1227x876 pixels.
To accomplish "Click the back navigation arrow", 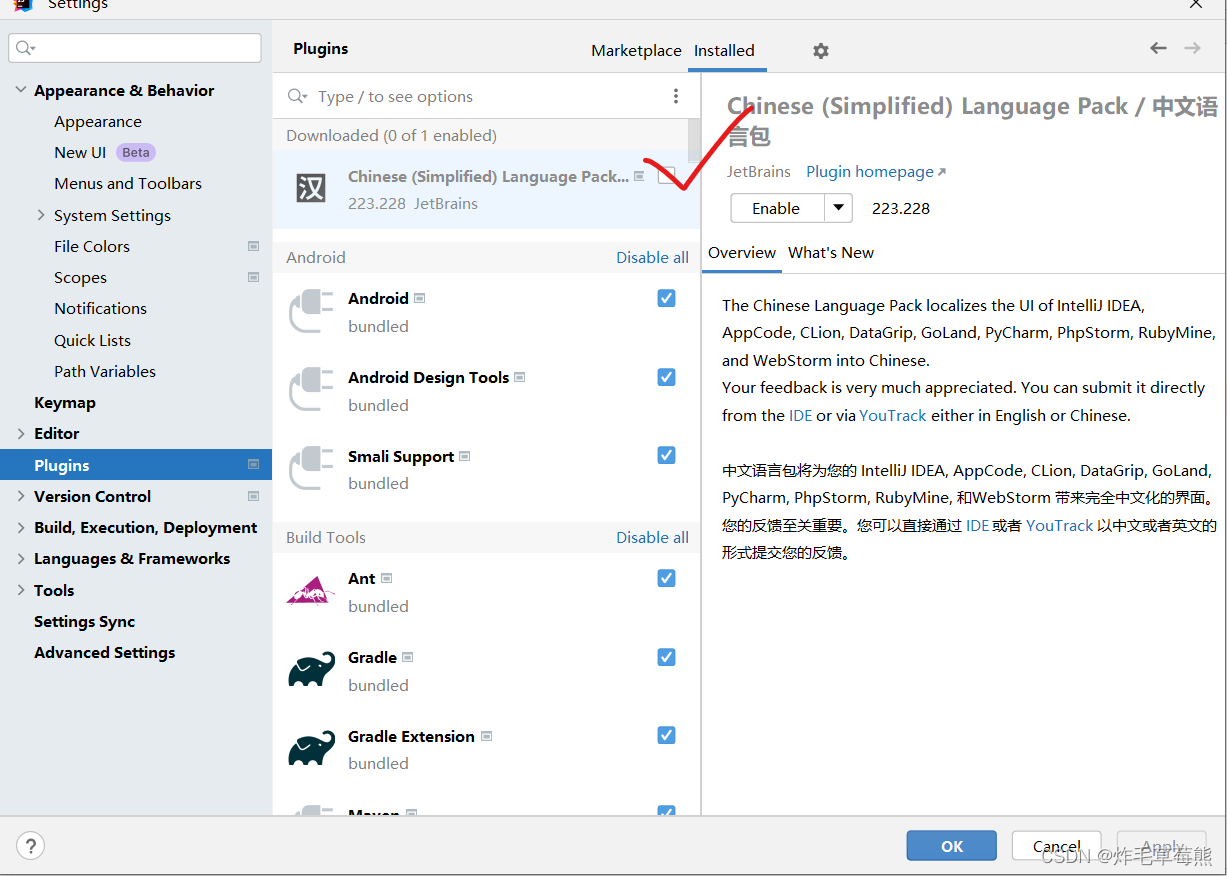I will tap(1158, 48).
